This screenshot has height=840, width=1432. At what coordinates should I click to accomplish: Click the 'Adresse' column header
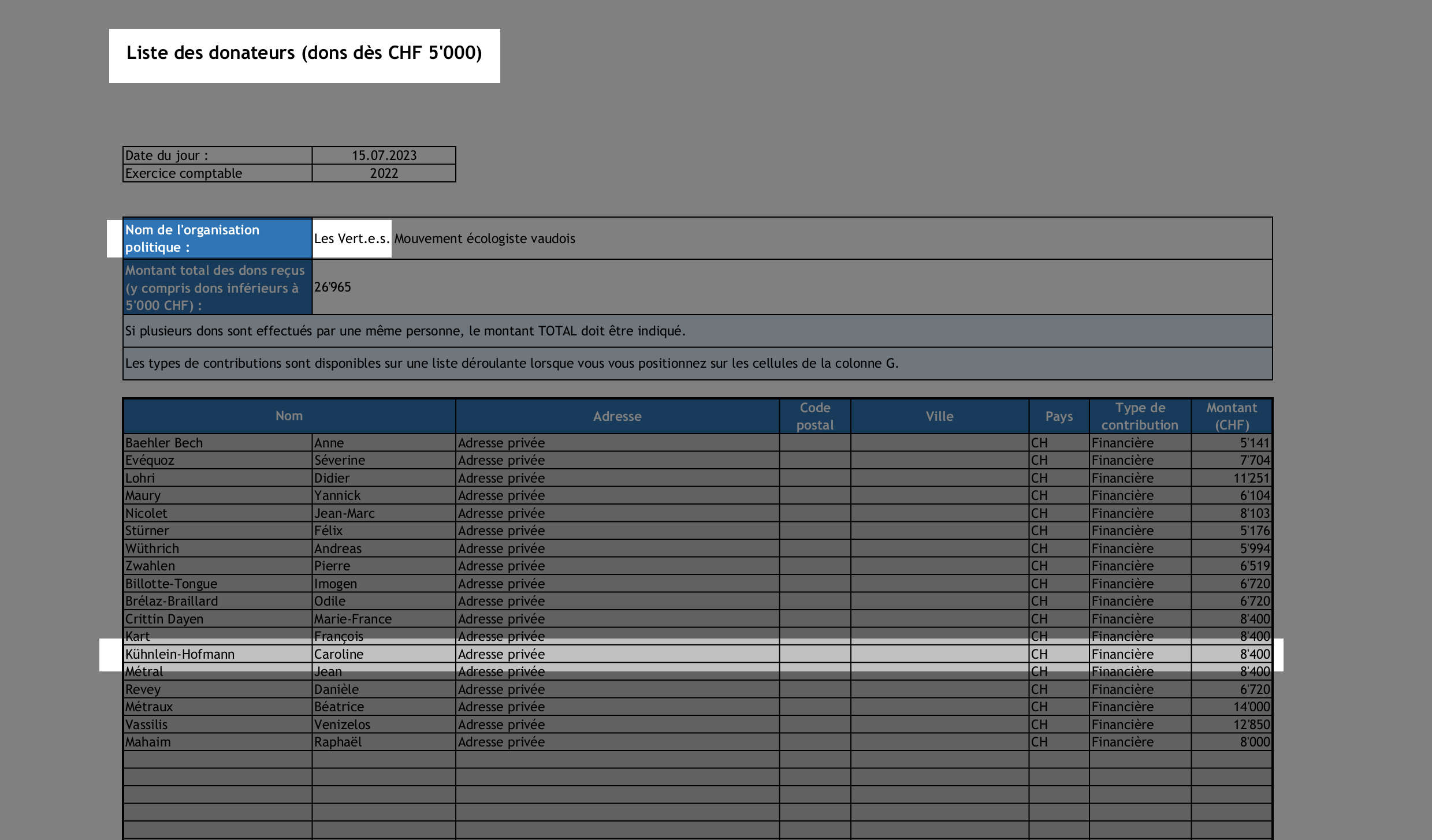coord(618,416)
